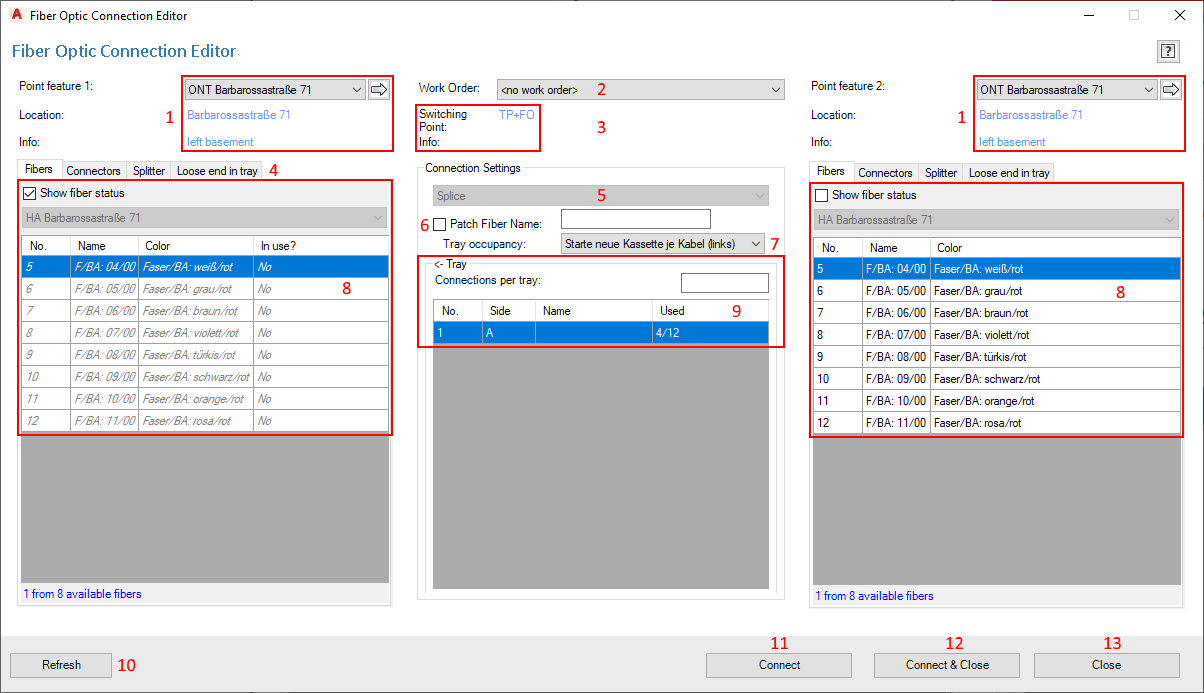Select right fiber row 11 orange/rot
1204x693 pixels.
pyautogui.click(x=997, y=401)
